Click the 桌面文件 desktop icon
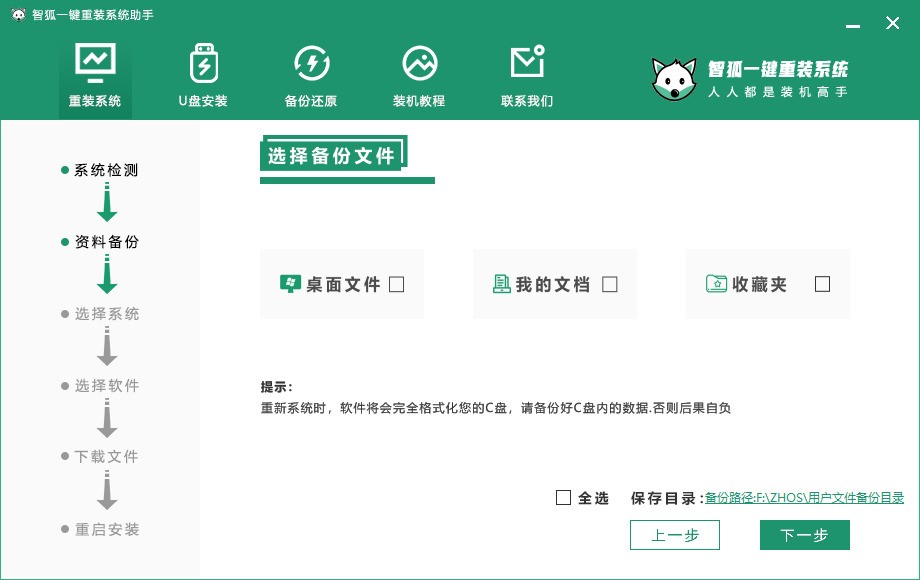This screenshot has width=920, height=580. click(x=290, y=284)
